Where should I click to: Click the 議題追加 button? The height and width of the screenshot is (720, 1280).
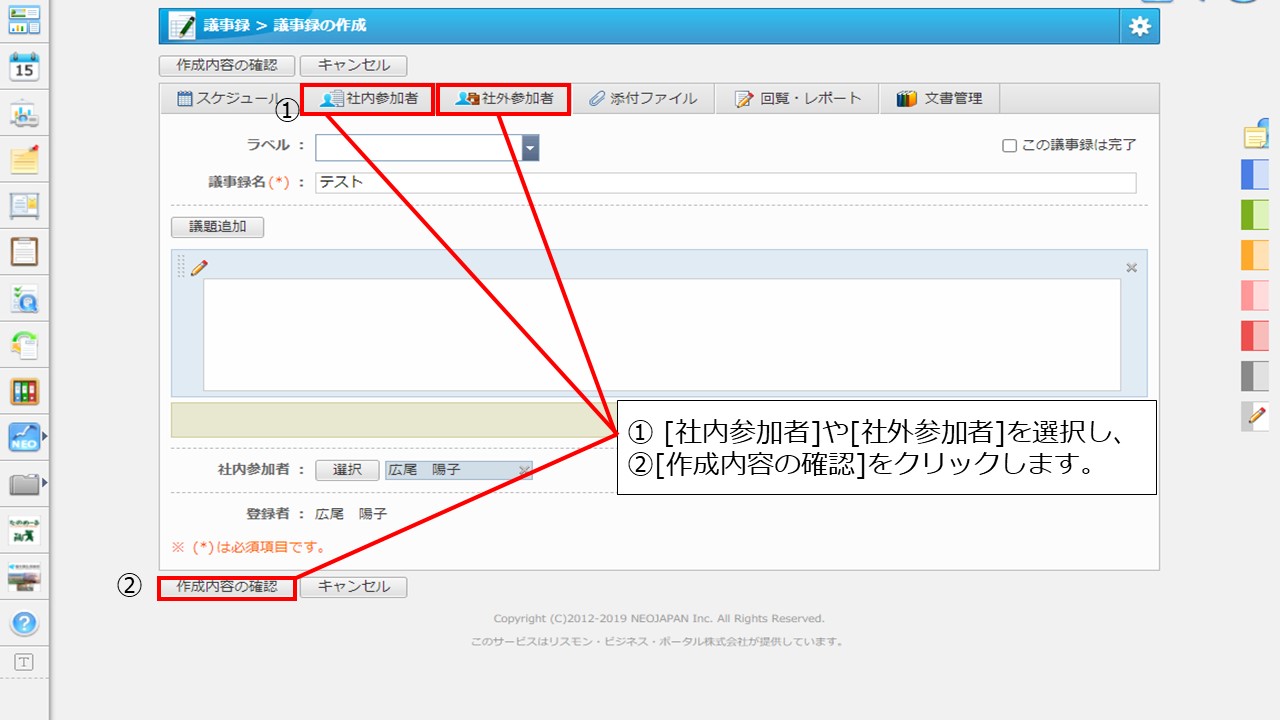[218, 227]
